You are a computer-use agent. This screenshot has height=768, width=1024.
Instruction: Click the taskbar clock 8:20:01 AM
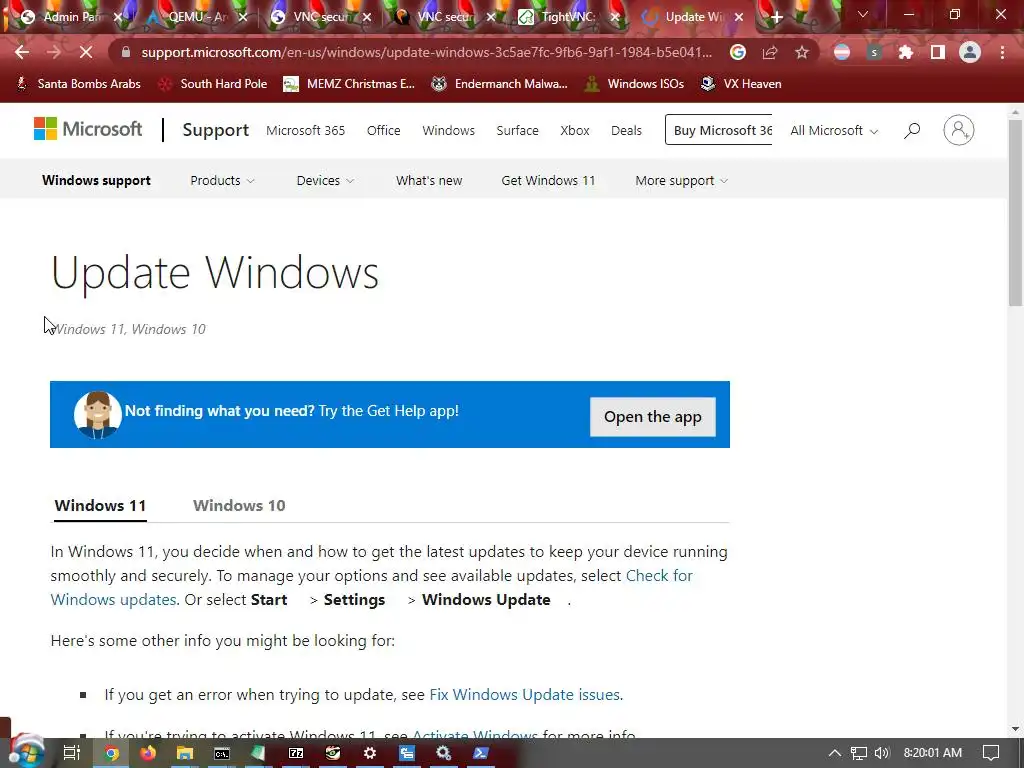pos(933,753)
